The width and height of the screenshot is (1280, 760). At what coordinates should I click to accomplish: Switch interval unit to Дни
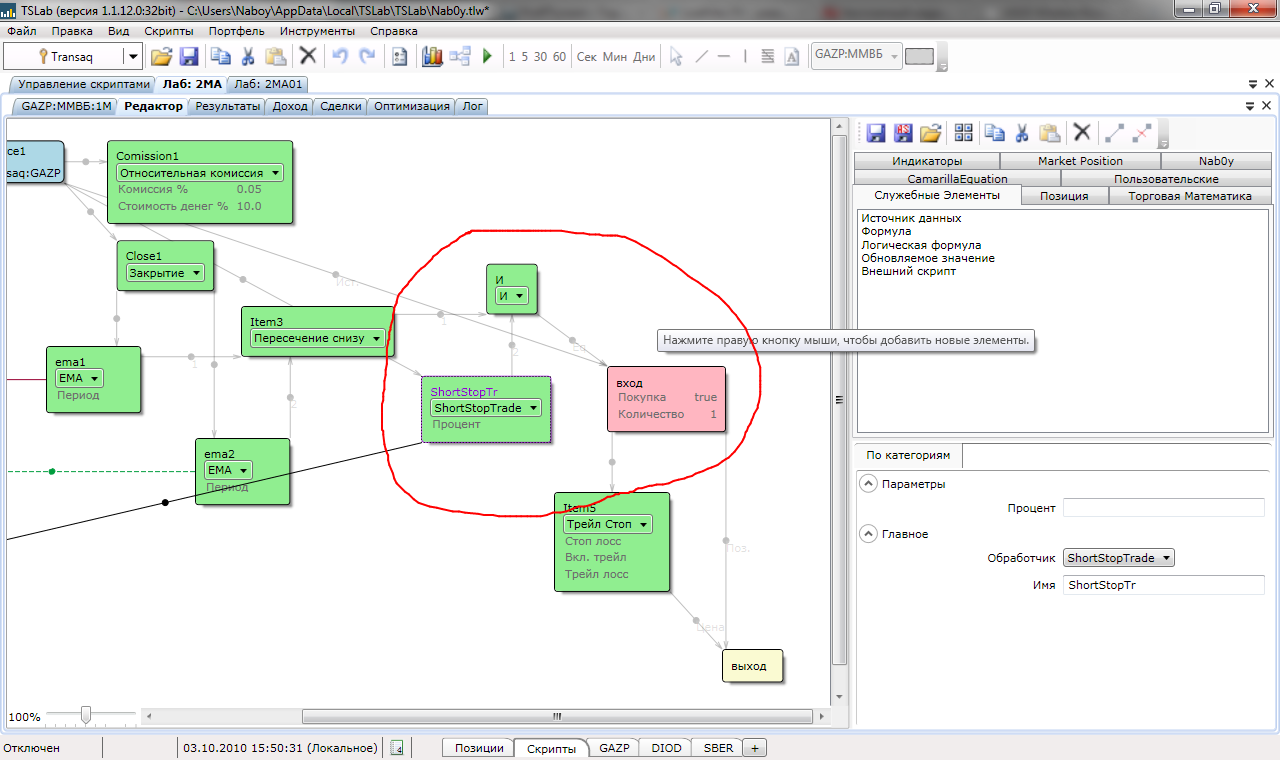point(645,57)
